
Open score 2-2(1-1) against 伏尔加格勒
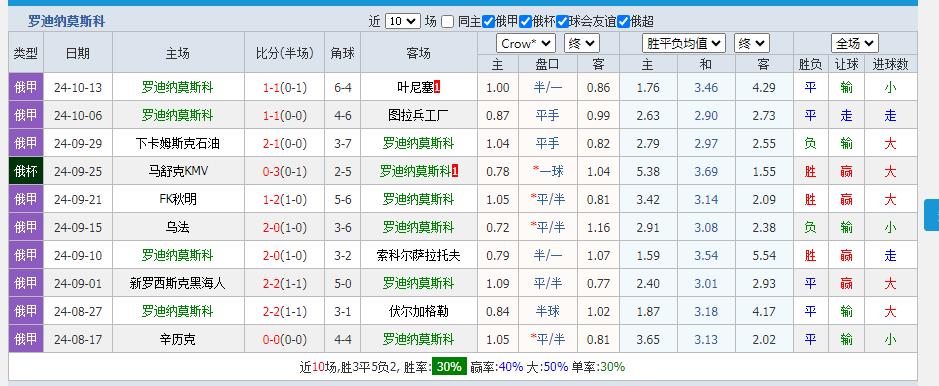(284, 311)
